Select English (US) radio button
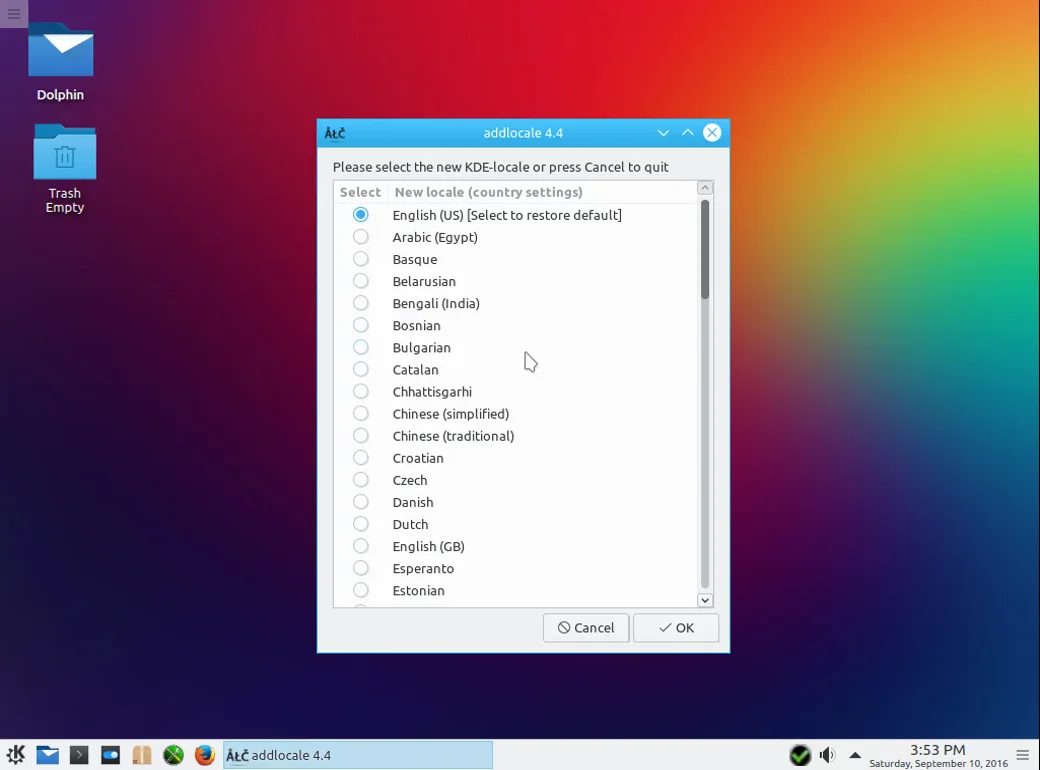The width and height of the screenshot is (1040, 770). (x=361, y=215)
